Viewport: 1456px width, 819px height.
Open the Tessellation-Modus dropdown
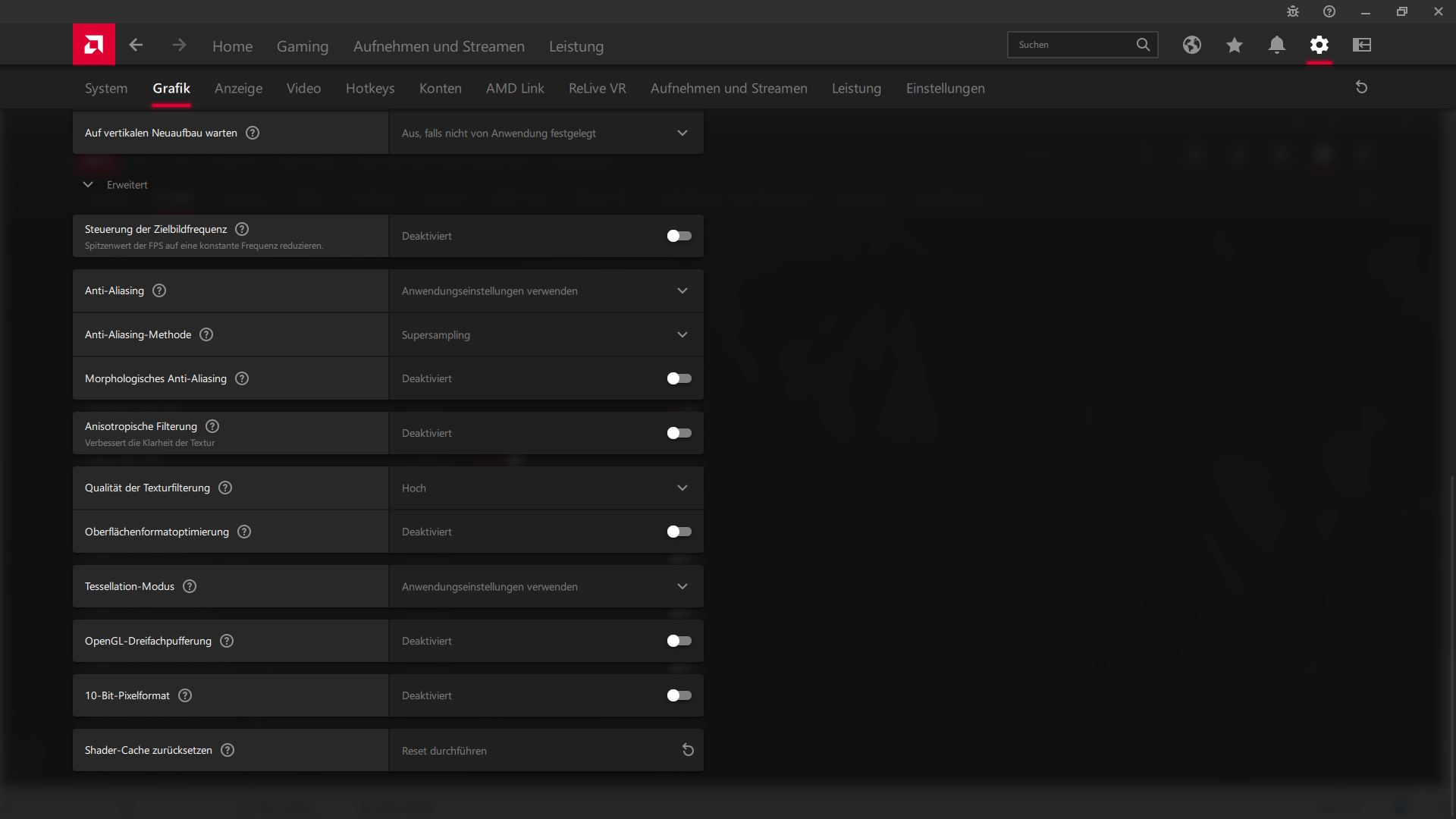(x=546, y=586)
